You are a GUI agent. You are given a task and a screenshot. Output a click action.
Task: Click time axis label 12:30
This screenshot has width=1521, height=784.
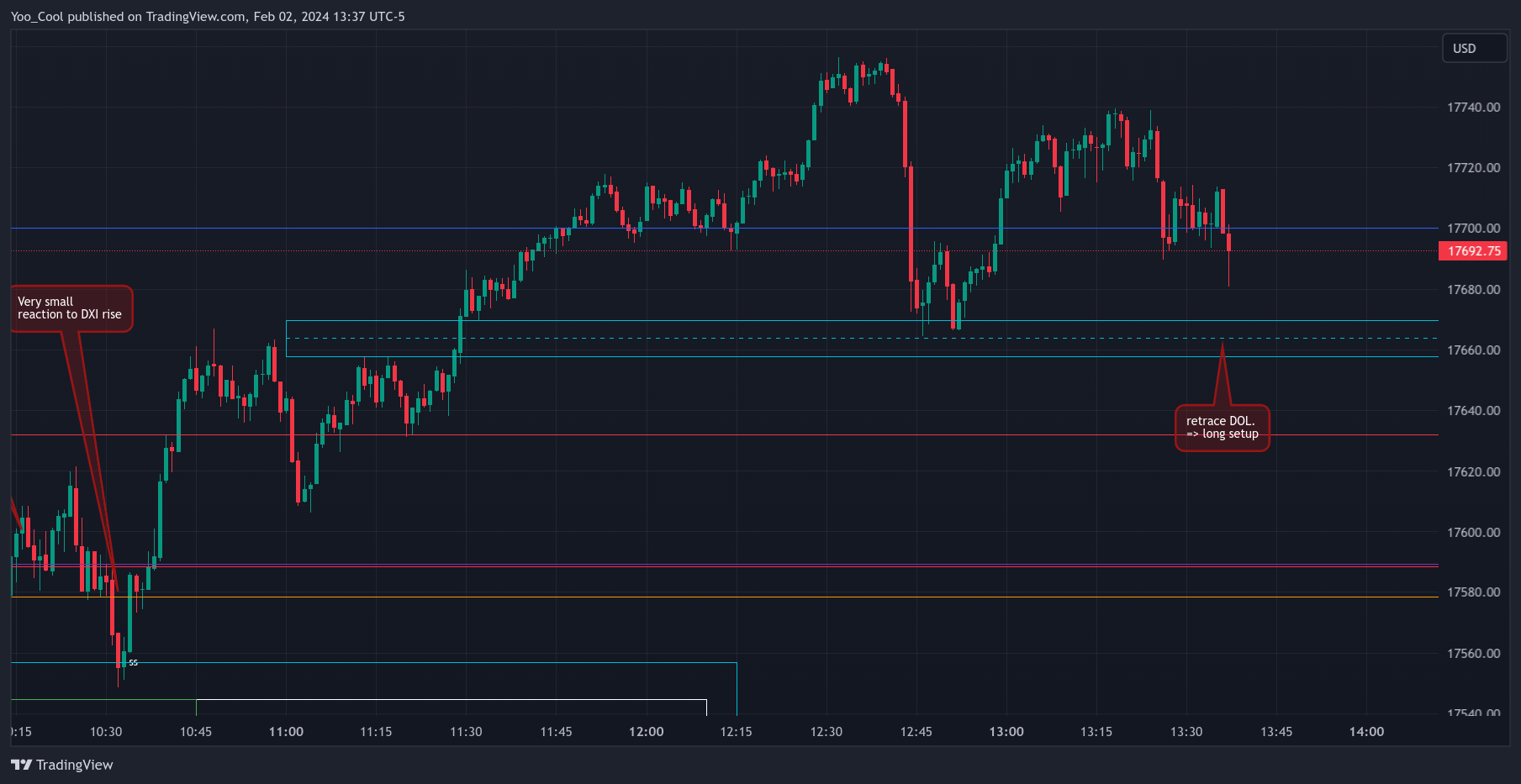coord(826,732)
